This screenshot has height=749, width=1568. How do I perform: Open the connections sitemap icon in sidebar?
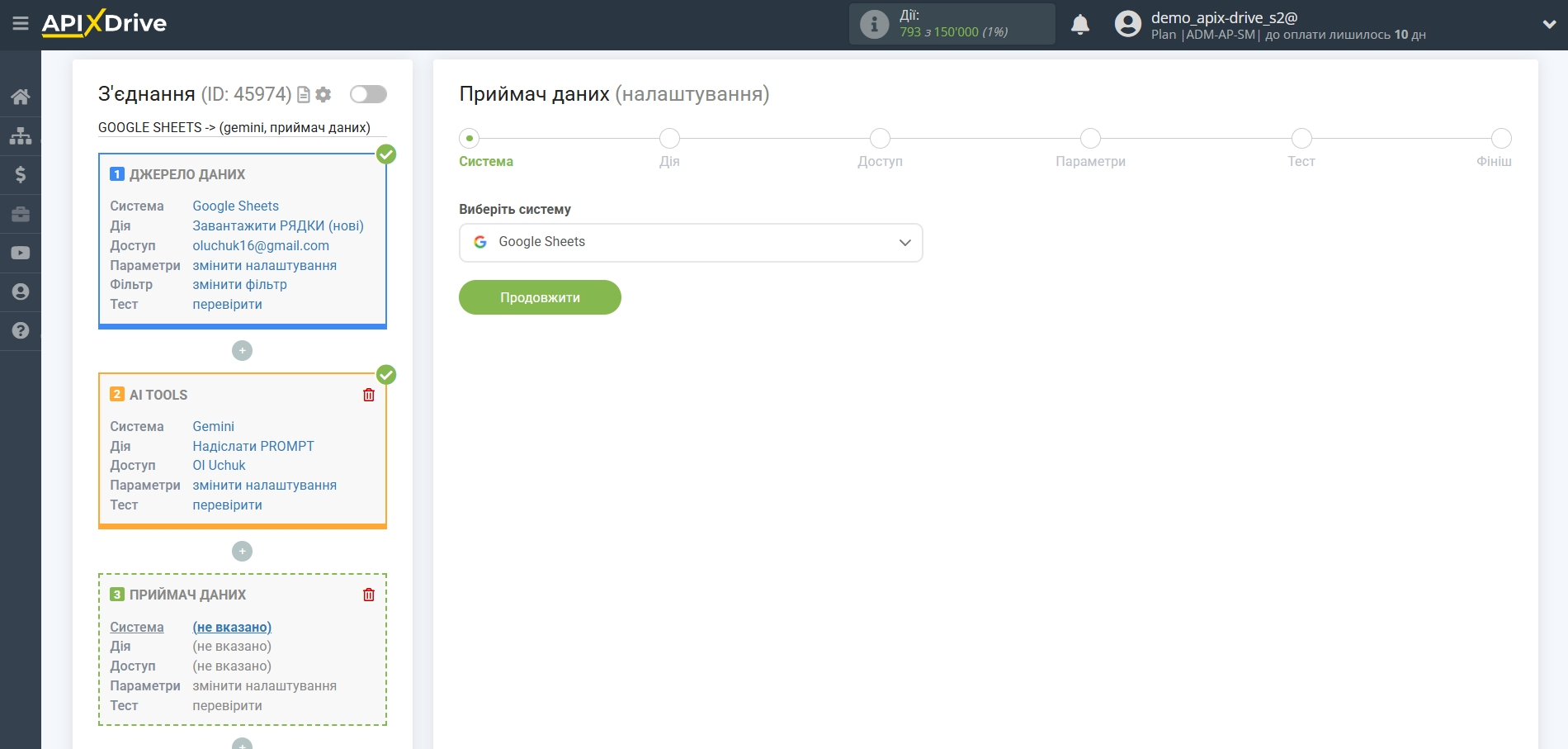21,135
